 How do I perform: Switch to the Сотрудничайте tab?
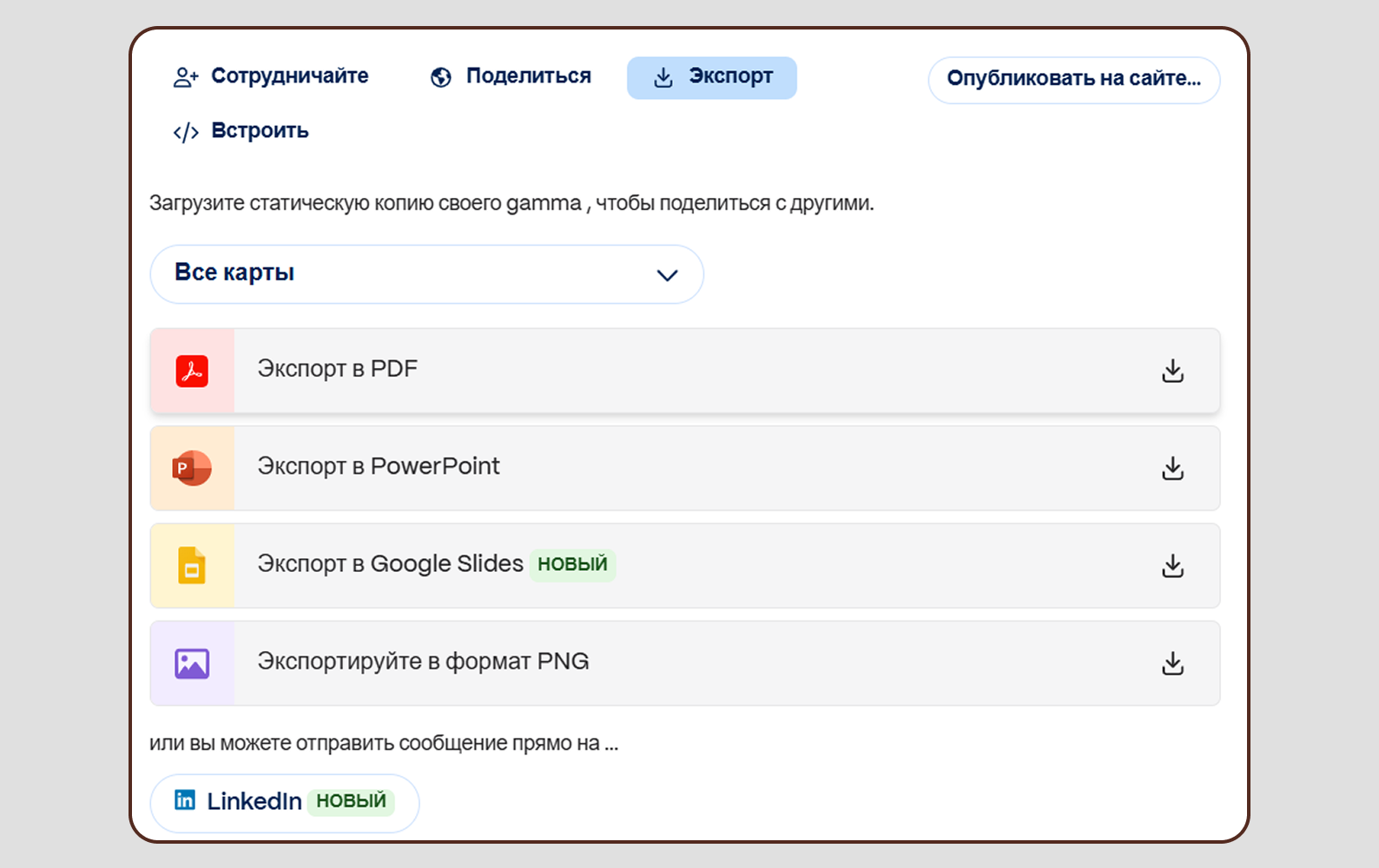[271, 77]
